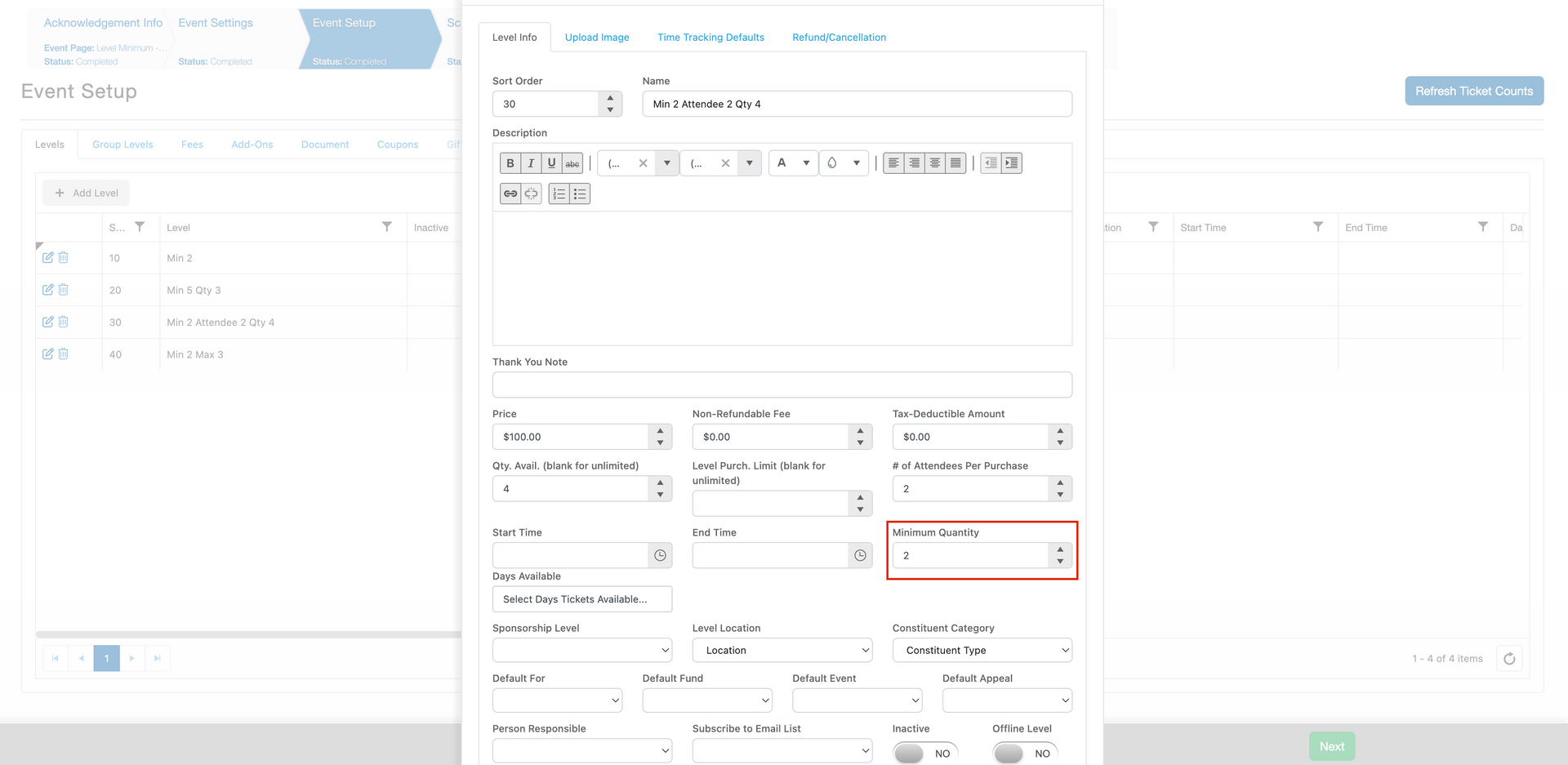Edit the Min 2 level row
Image resolution: width=1568 pixels, height=765 pixels.
click(48, 258)
